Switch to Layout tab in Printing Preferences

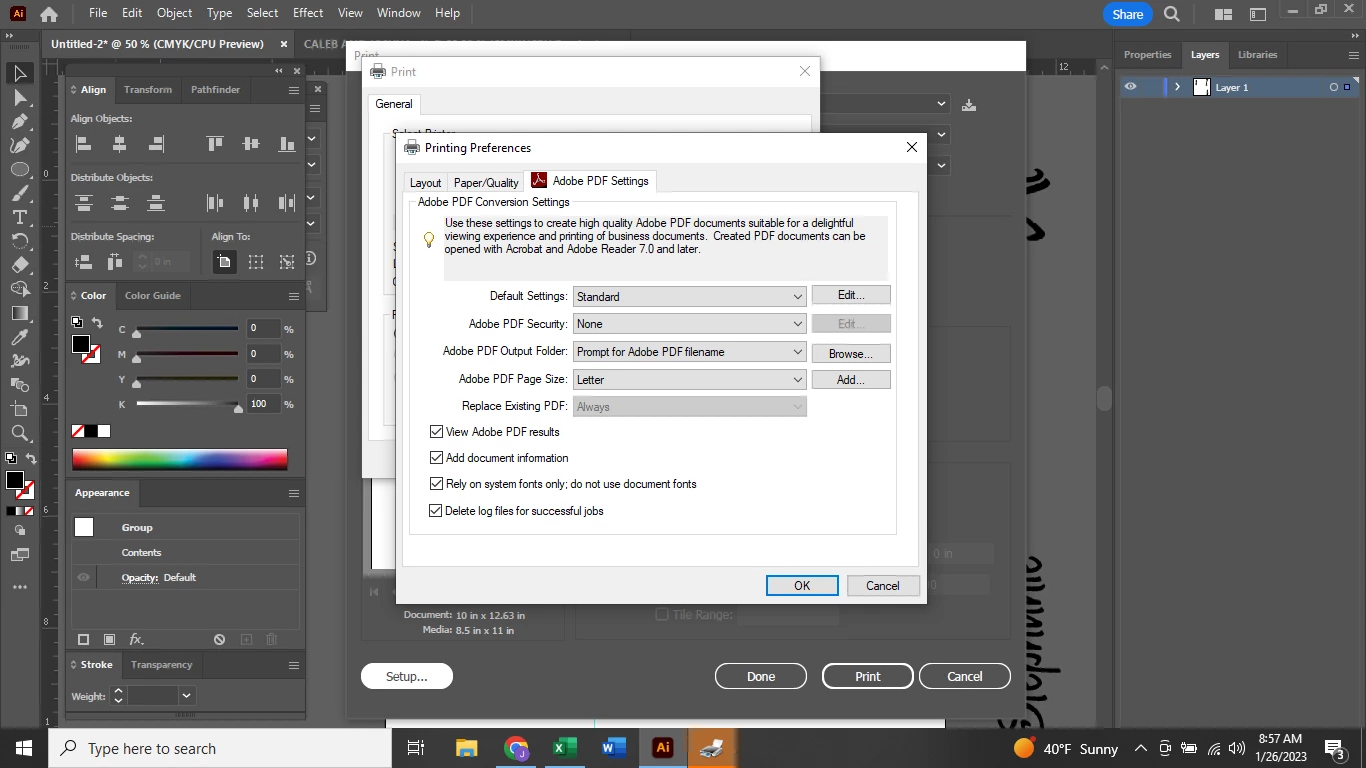[425, 183]
